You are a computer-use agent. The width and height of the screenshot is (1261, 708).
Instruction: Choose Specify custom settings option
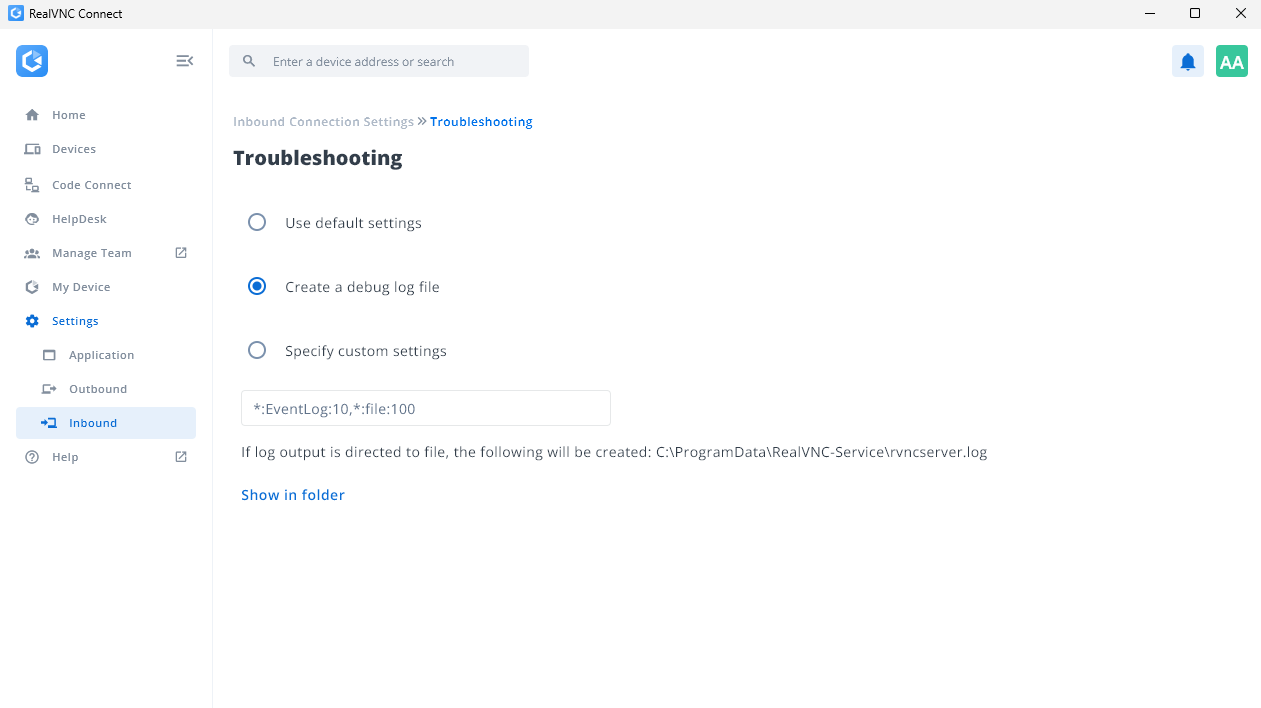pyautogui.click(x=257, y=350)
